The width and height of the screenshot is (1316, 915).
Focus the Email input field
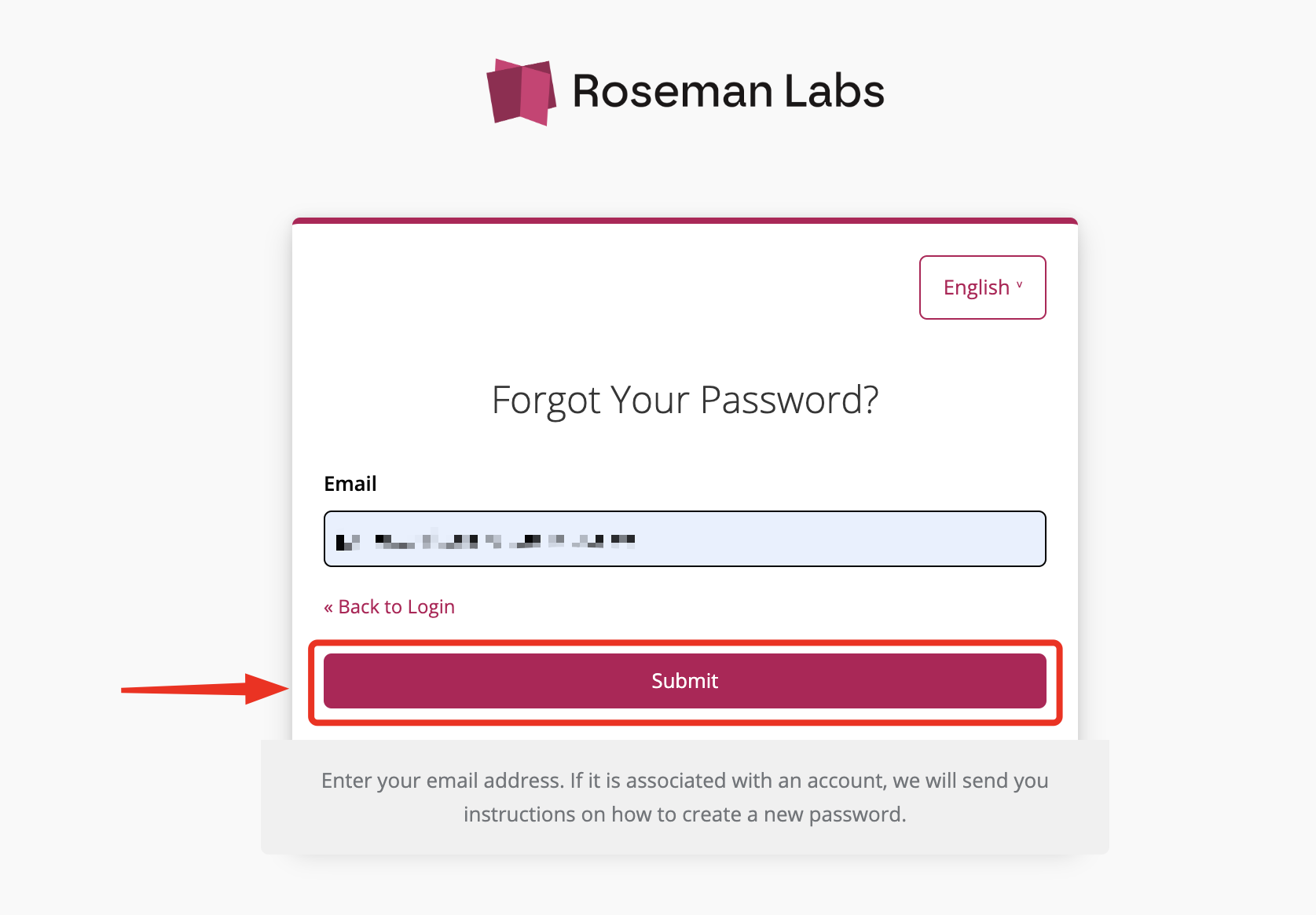click(x=684, y=539)
